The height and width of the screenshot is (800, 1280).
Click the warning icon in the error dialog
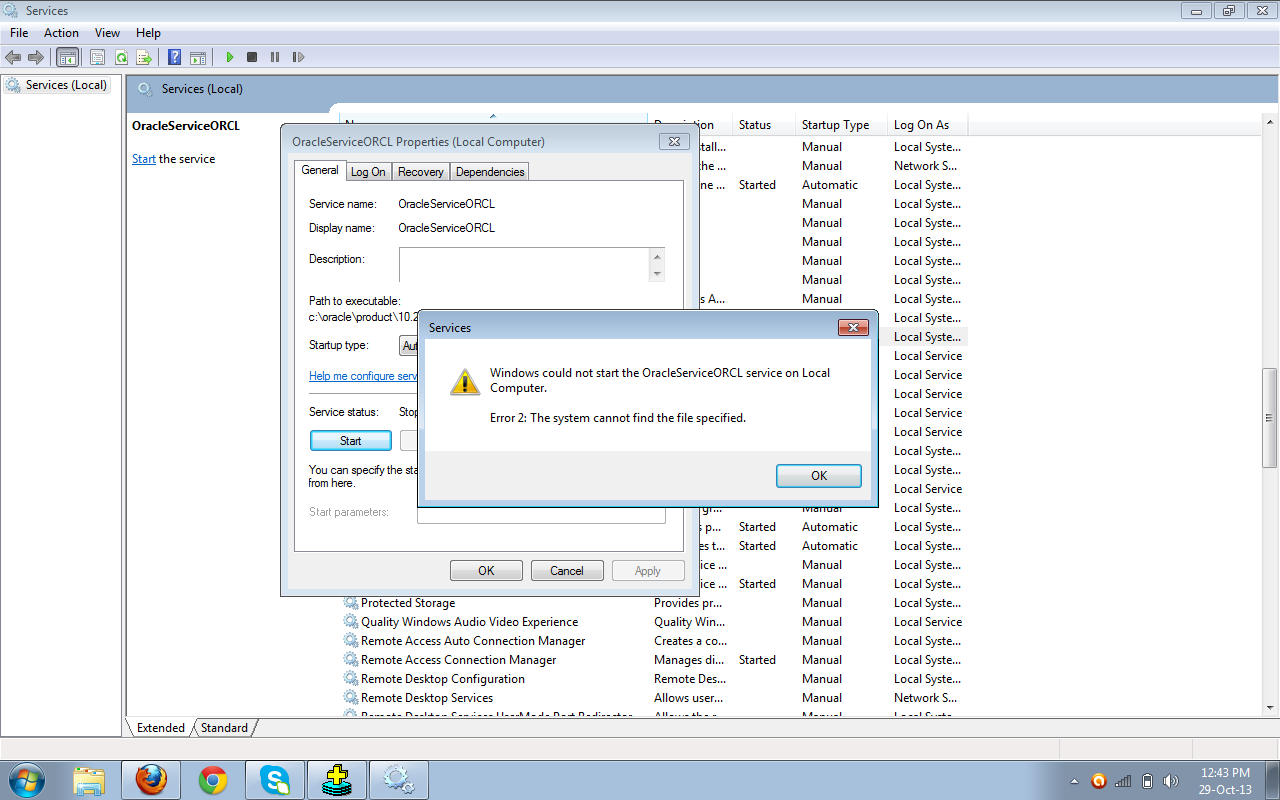point(464,381)
